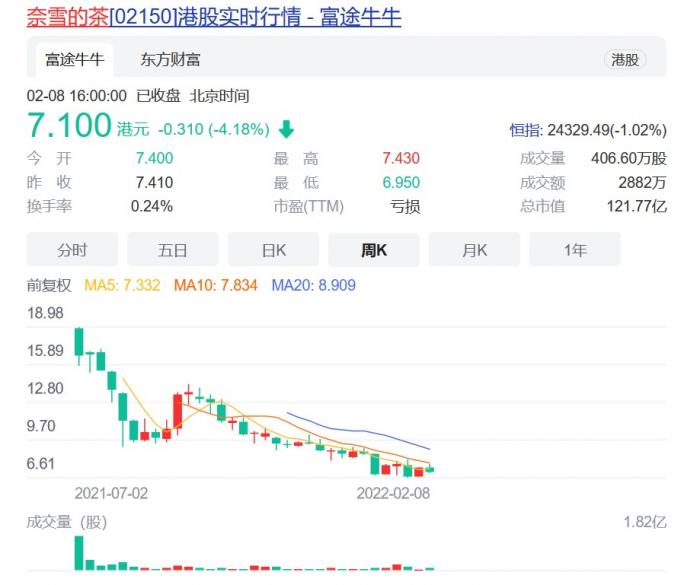Select the 周K chart view
Screen dimensions: 700x585
coord(374,250)
